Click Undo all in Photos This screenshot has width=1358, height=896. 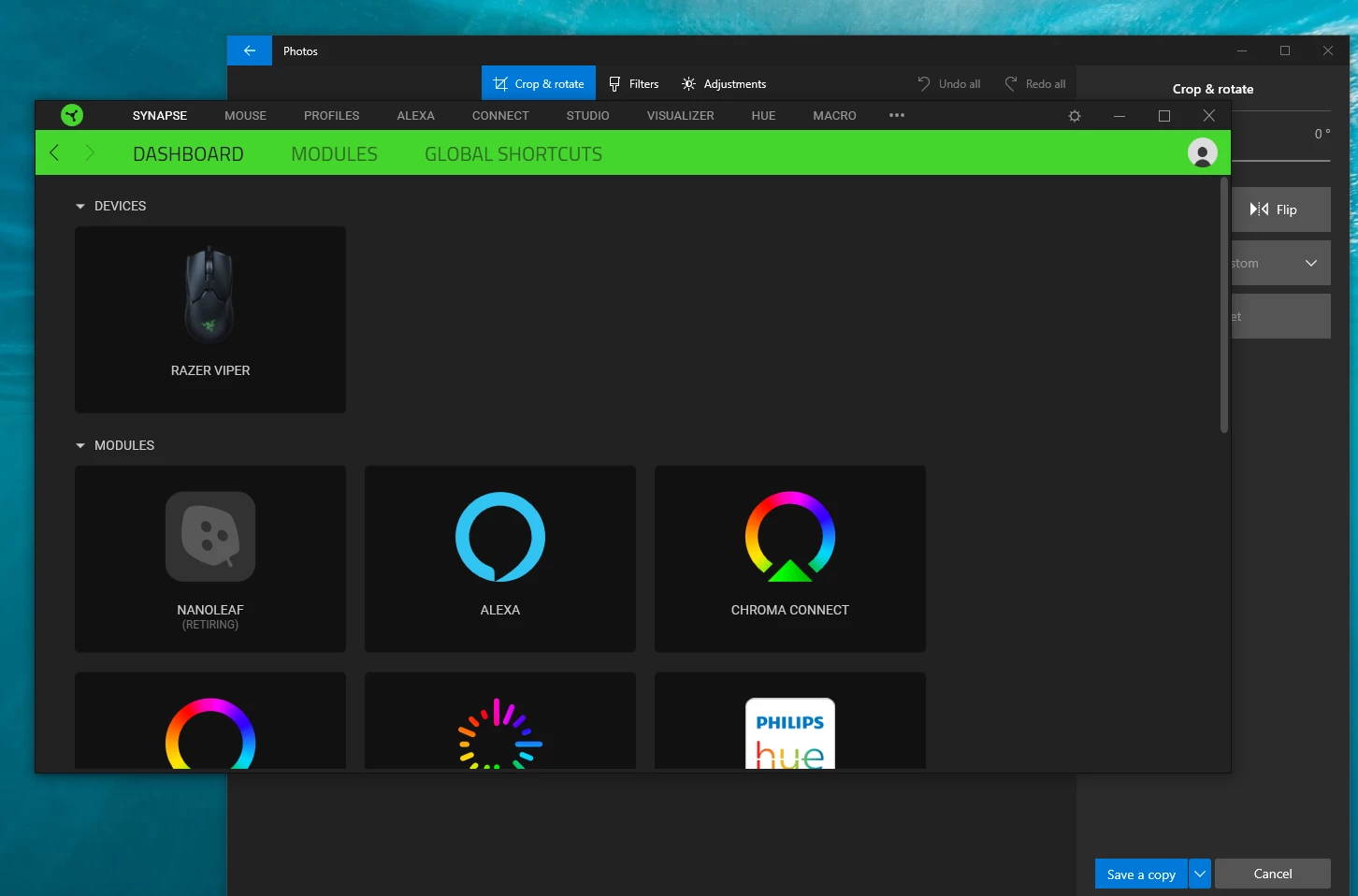coord(948,83)
